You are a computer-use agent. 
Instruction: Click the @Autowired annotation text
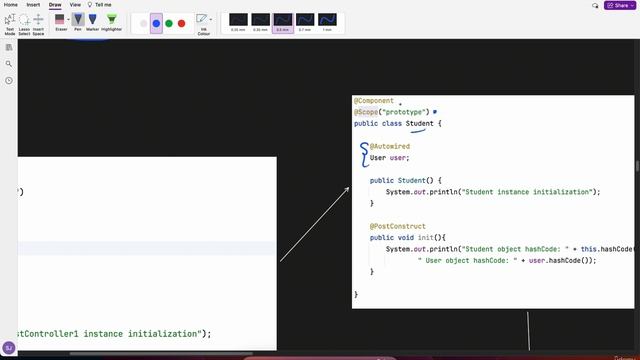click(390, 146)
